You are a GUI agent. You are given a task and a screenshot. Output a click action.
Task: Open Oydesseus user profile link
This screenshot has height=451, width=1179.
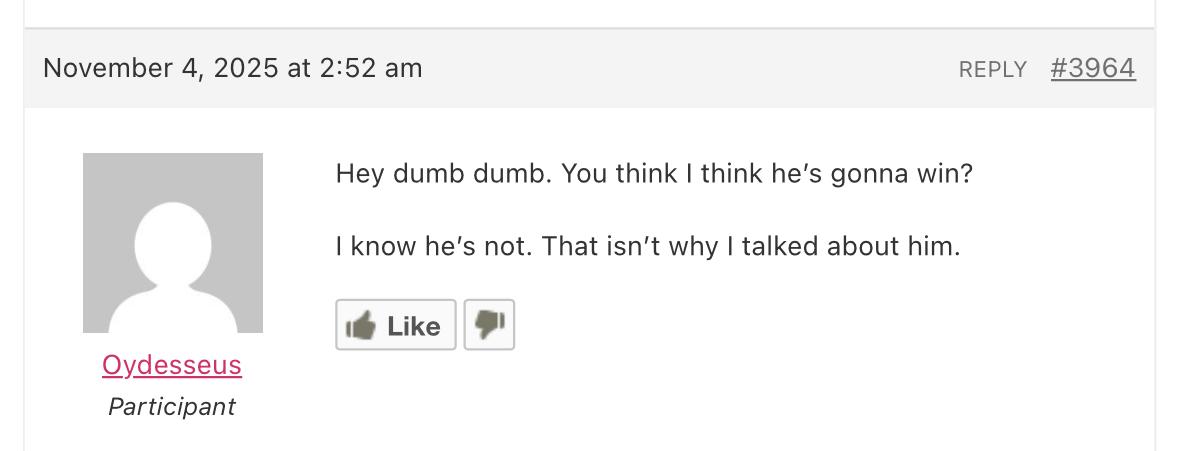172,365
